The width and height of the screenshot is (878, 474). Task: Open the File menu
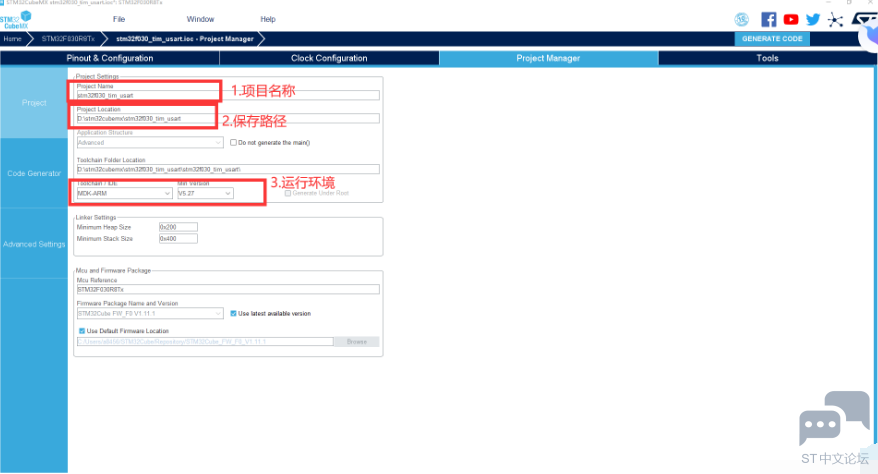pos(119,19)
